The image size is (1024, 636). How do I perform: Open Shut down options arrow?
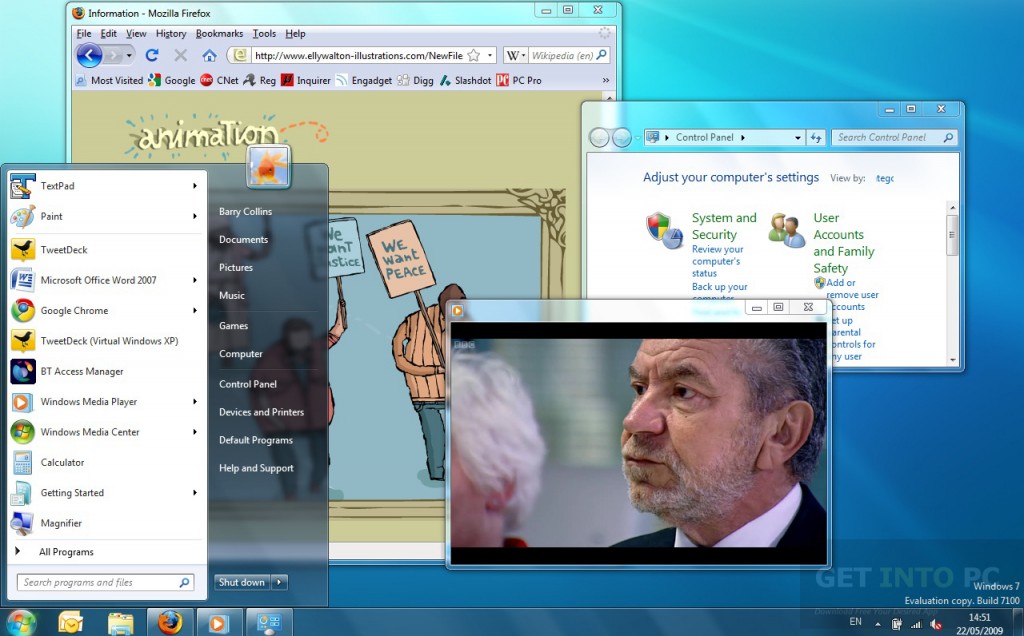pos(280,582)
